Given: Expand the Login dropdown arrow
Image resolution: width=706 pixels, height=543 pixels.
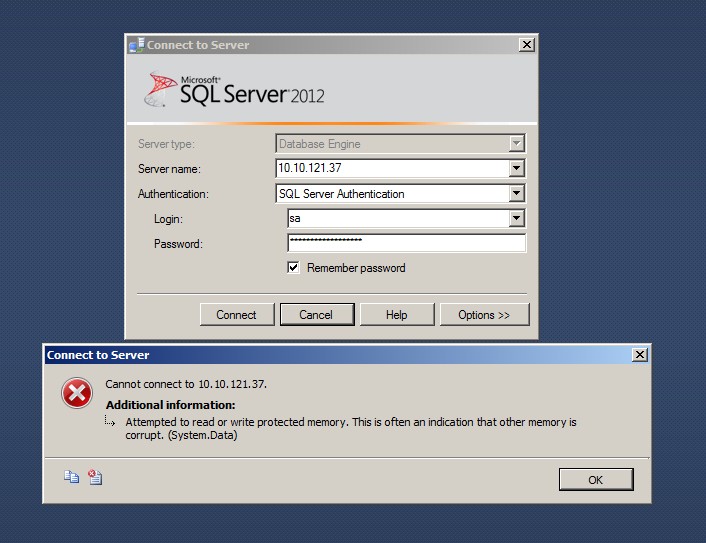Looking at the screenshot, I should pos(516,219).
